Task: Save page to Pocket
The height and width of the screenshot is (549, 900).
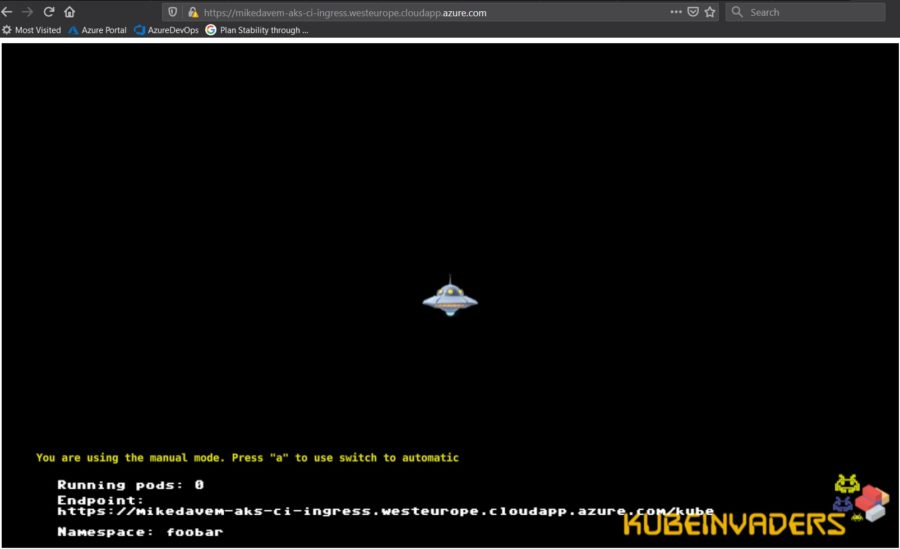Action: pos(693,12)
